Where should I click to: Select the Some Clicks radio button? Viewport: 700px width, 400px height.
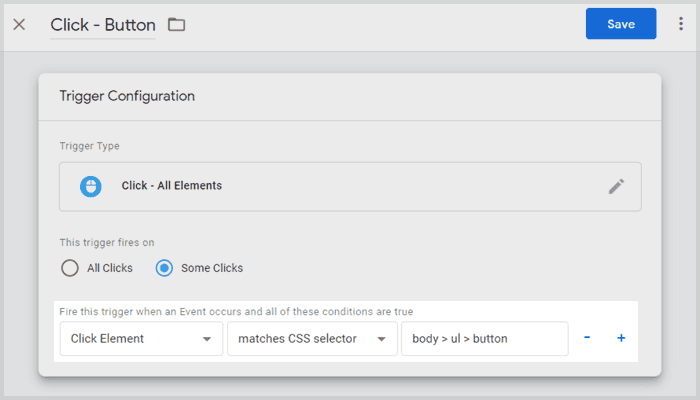(164, 268)
